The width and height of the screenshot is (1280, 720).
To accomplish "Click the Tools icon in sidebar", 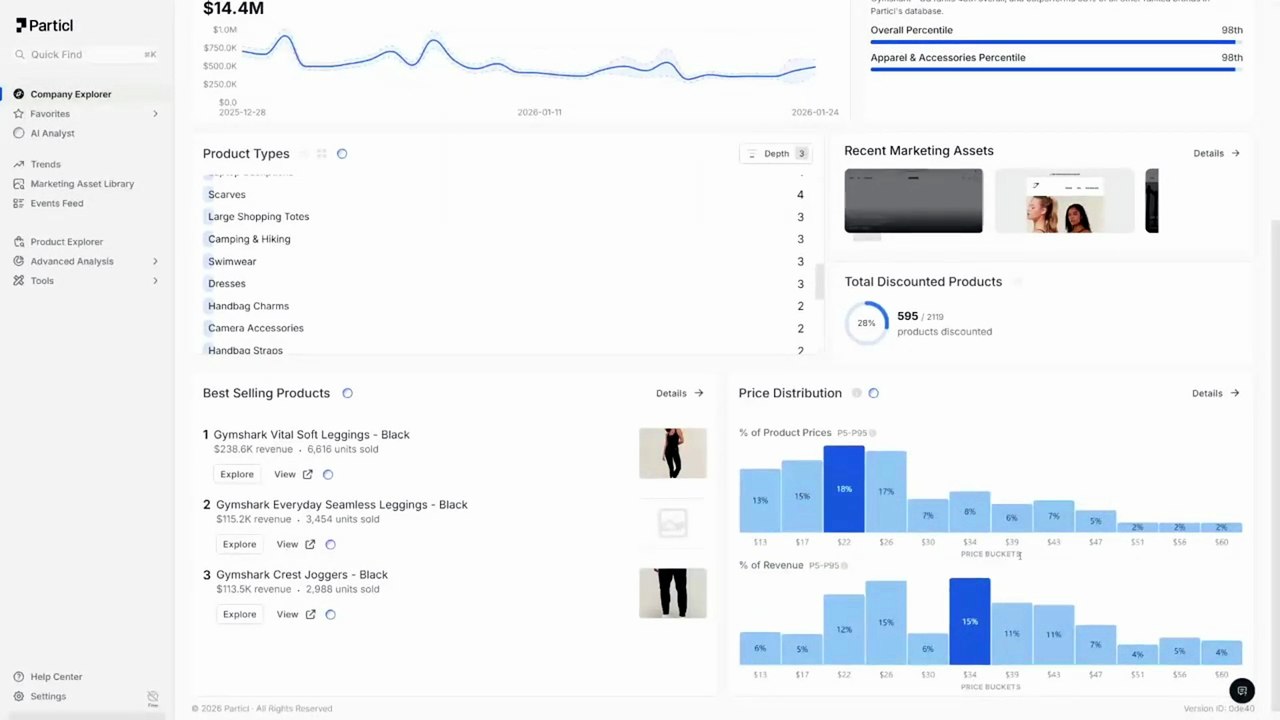I will pos(19,281).
